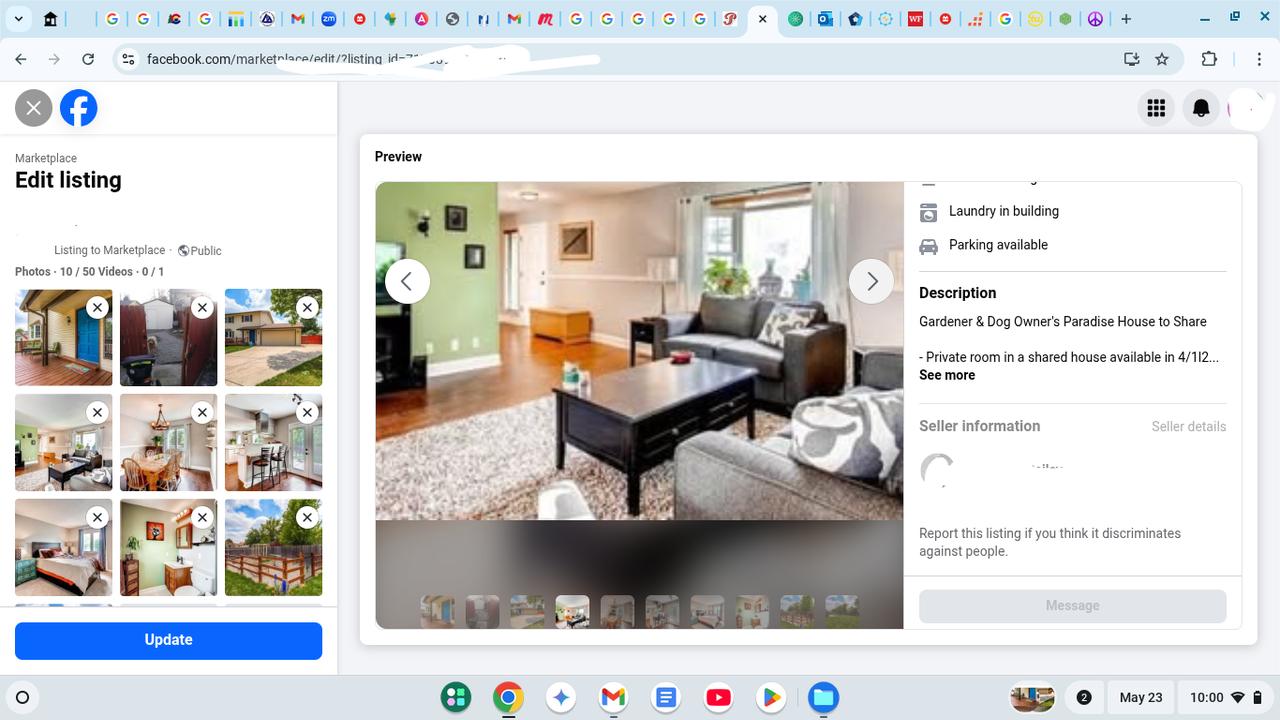Open the Facebook menu grid icon
The width and height of the screenshot is (1280, 720).
1156,108
